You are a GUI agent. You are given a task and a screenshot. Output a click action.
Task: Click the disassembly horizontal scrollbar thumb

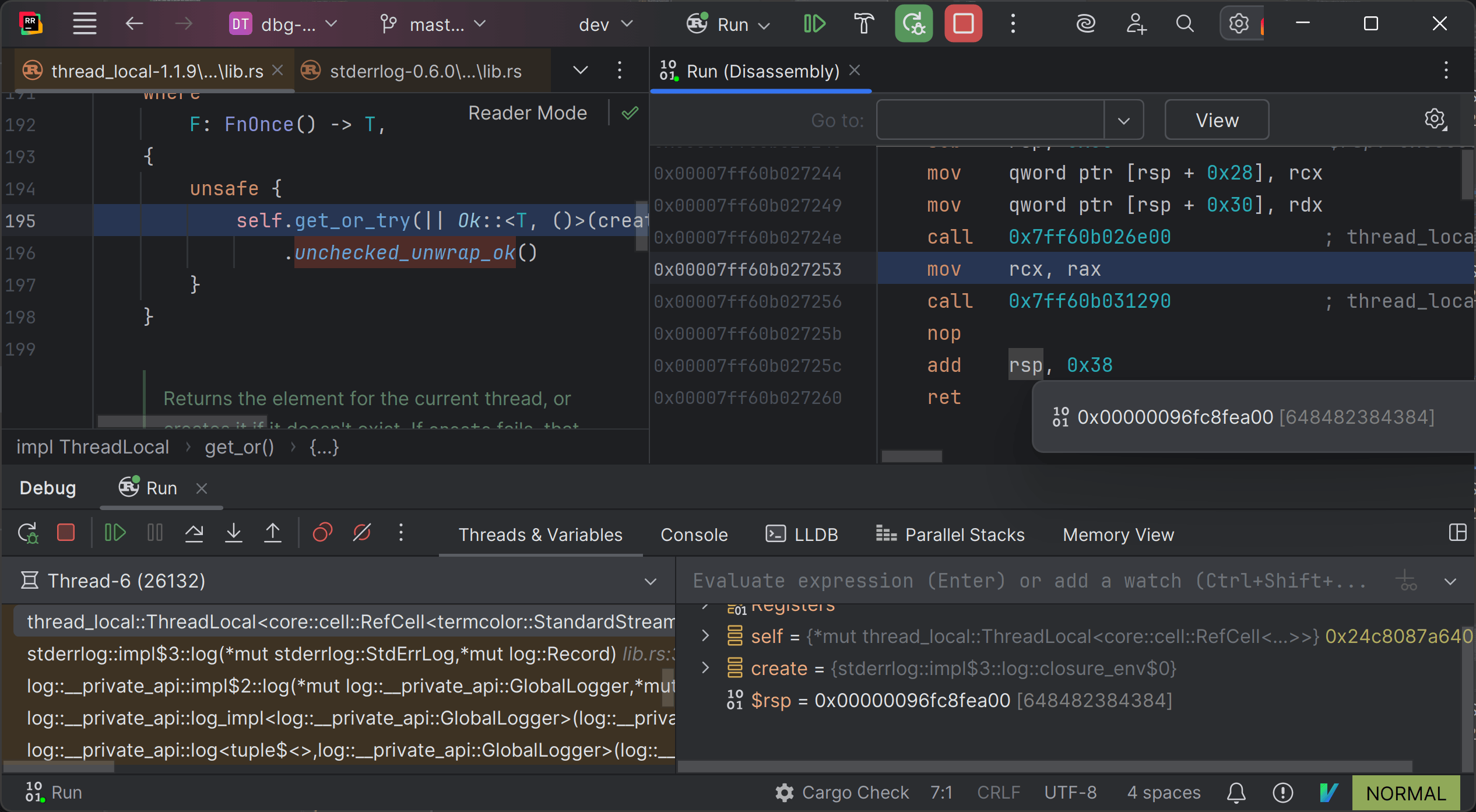pos(911,456)
